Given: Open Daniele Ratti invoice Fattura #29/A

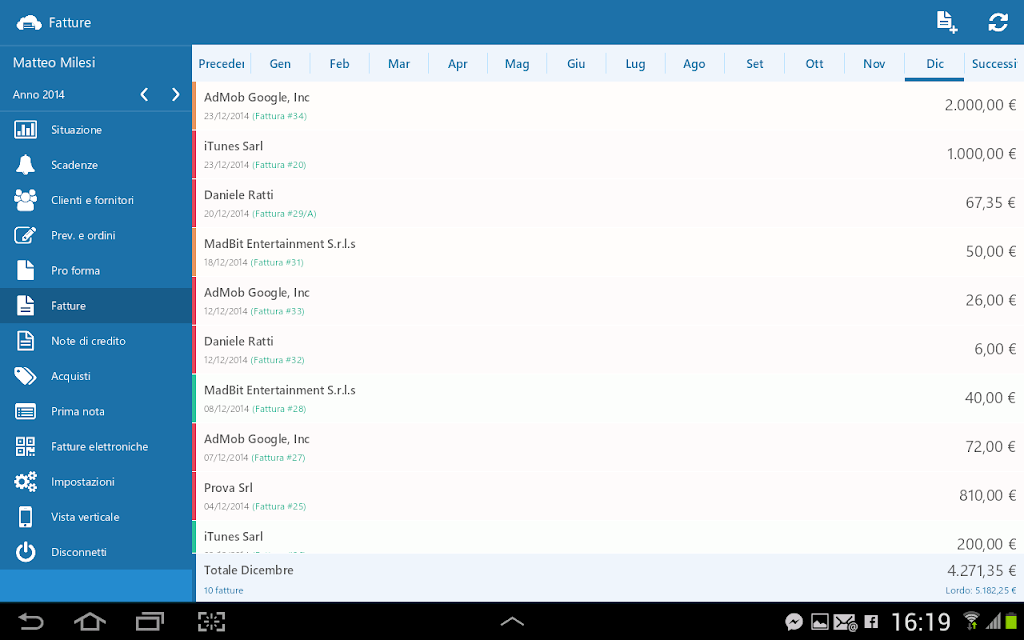Looking at the screenshot, I should click(x=608, y=203).
